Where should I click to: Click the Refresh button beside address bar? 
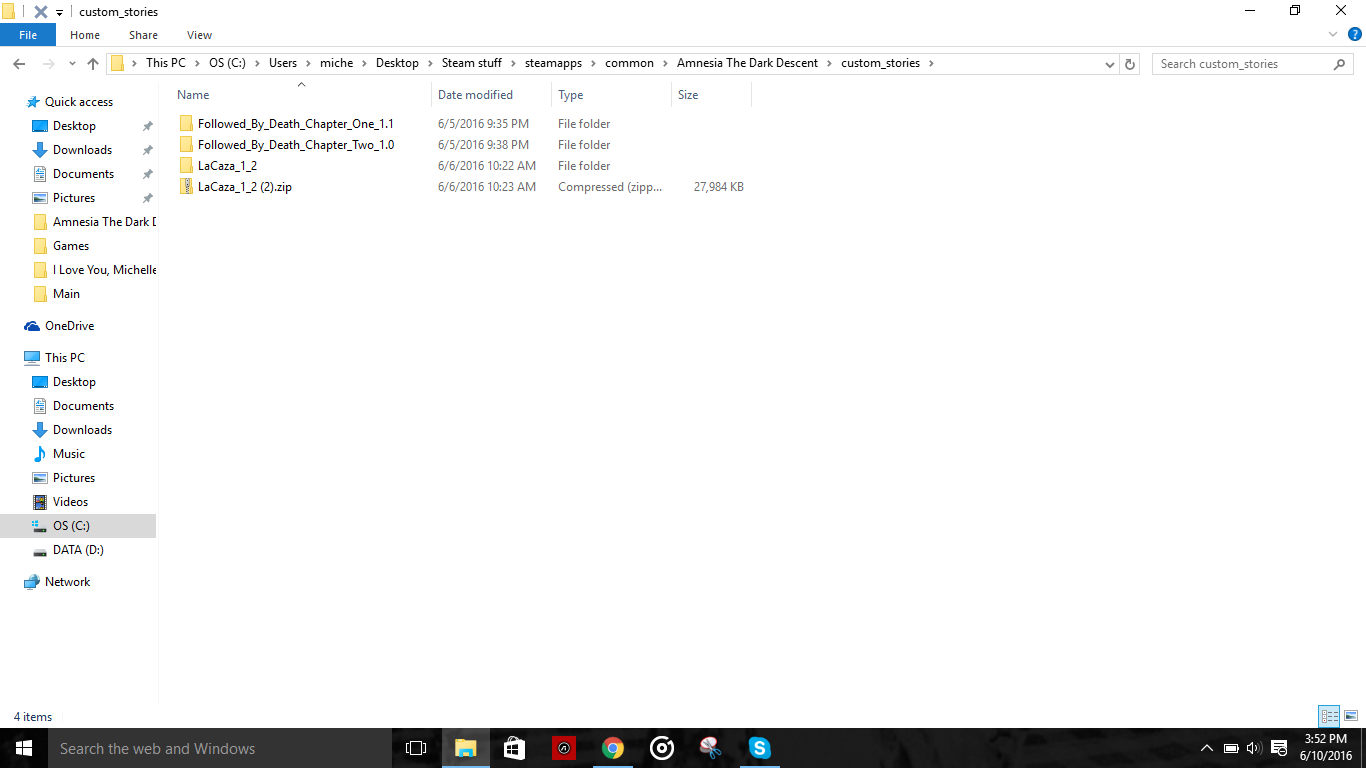tap(1130, 64)
